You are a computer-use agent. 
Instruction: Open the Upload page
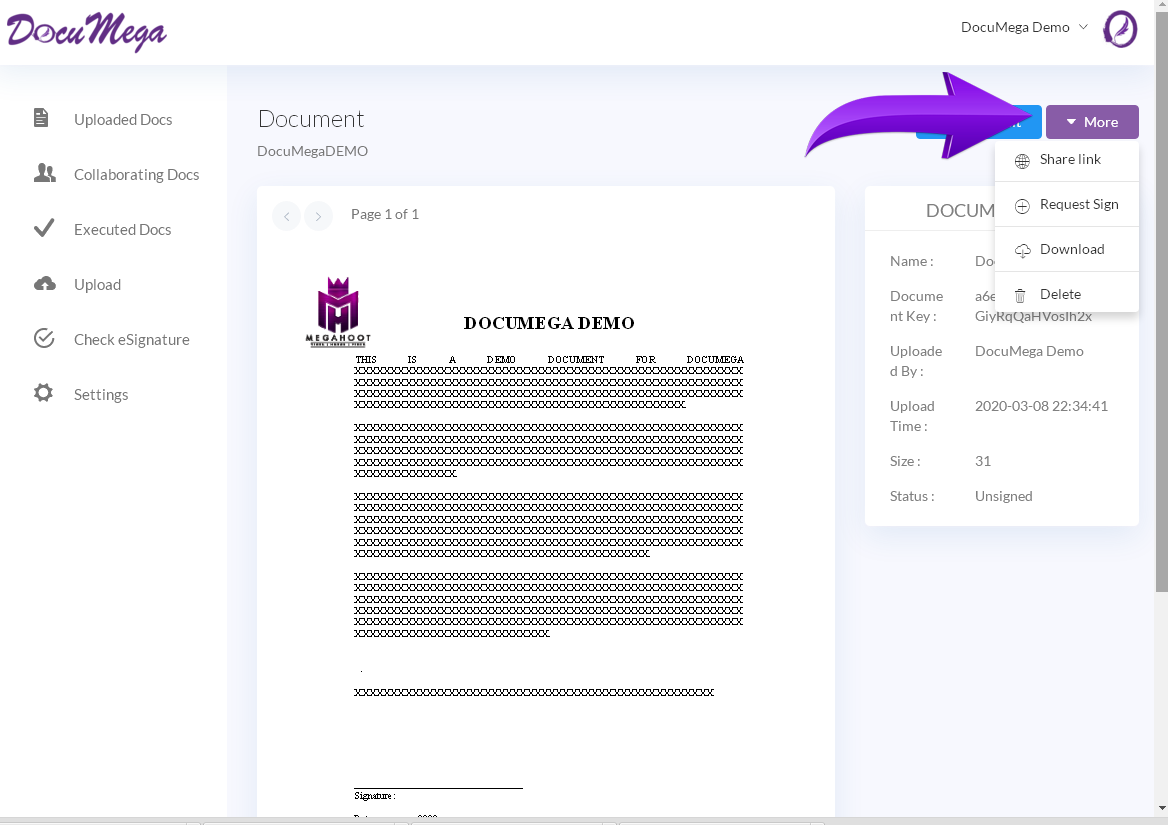tap(97, 284)
